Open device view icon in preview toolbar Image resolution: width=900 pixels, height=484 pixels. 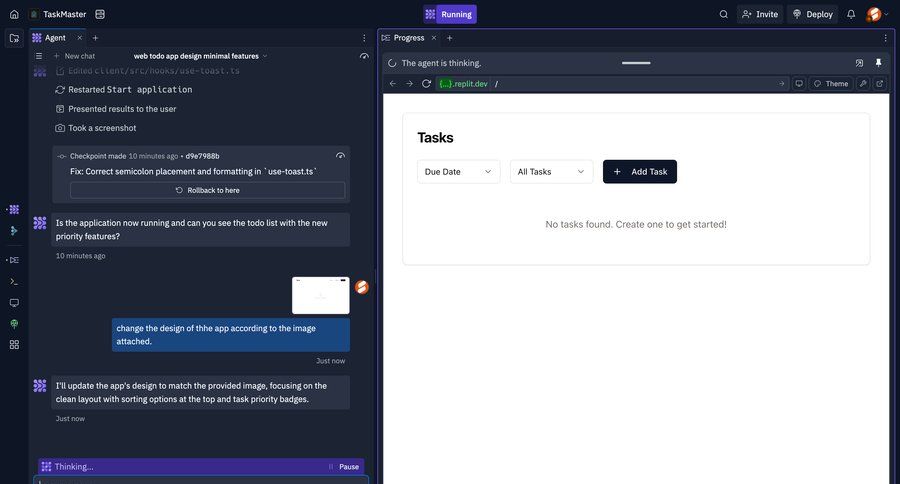pos(798,84)
